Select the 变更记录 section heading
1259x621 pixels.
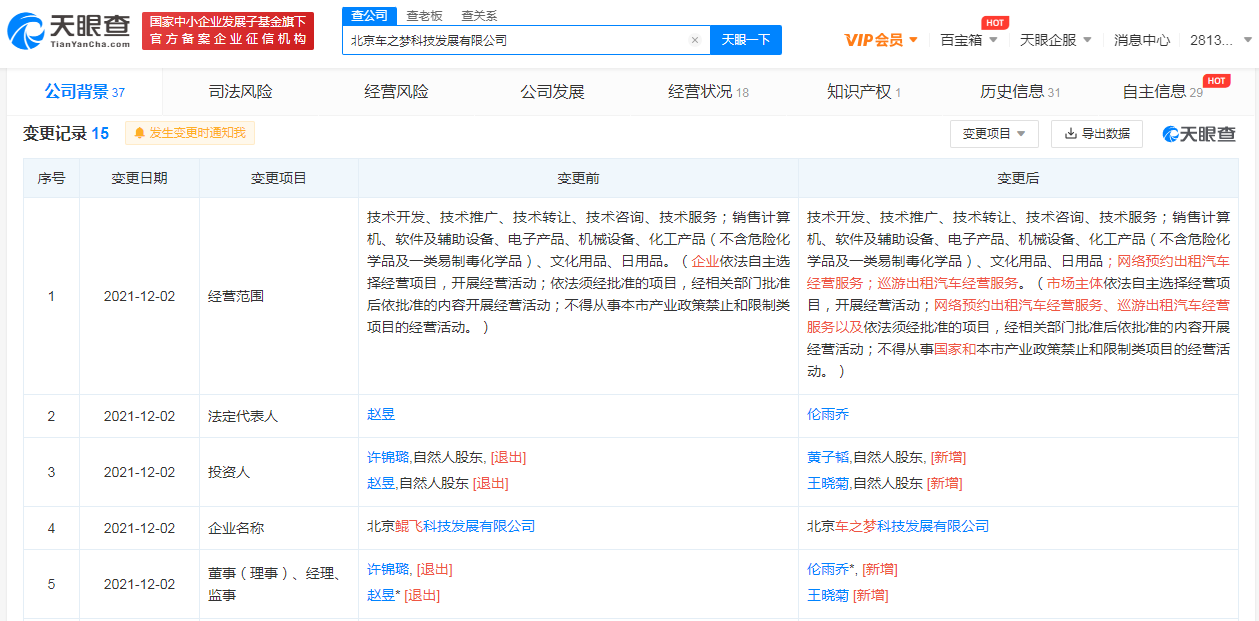tap(66, 133)
